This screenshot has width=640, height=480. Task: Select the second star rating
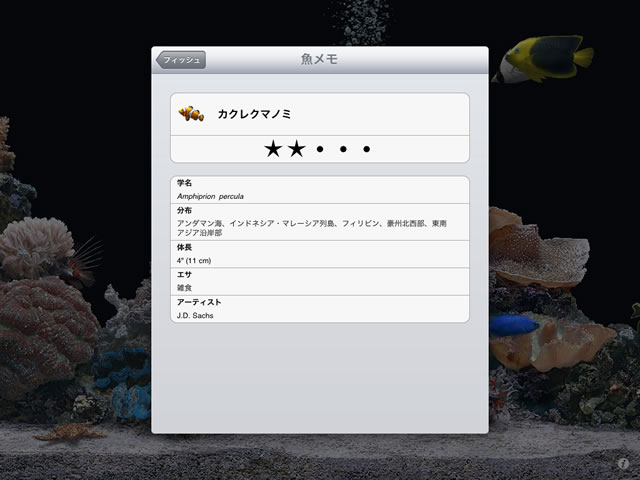click(297, 149)
